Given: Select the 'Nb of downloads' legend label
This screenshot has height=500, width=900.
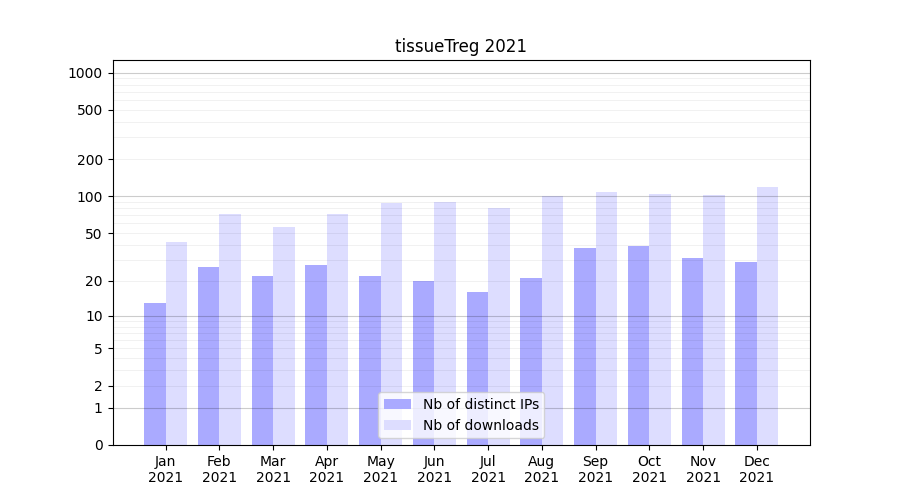Looking at the screenshot, I should (480, 425).
